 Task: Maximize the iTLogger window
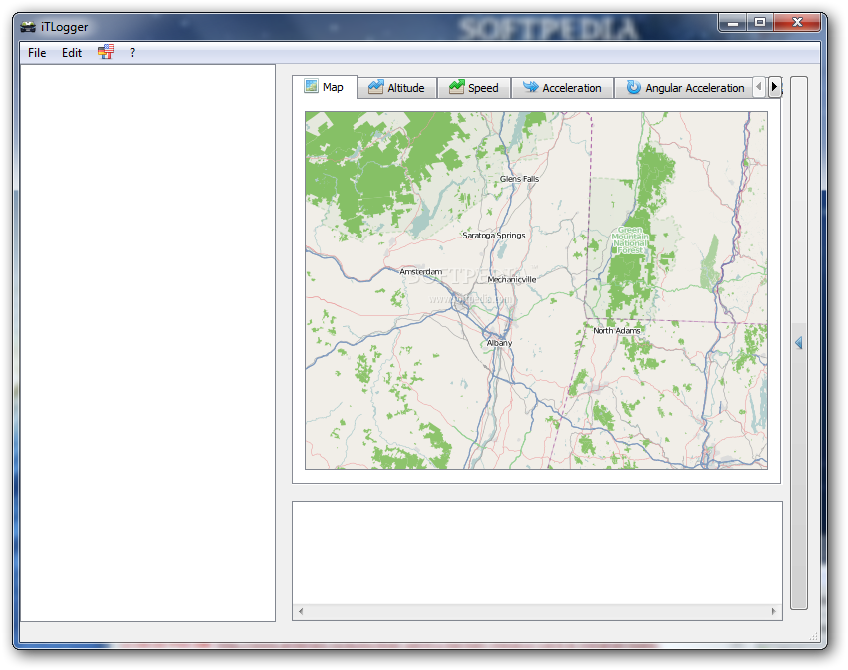click(x=760, y=23)
